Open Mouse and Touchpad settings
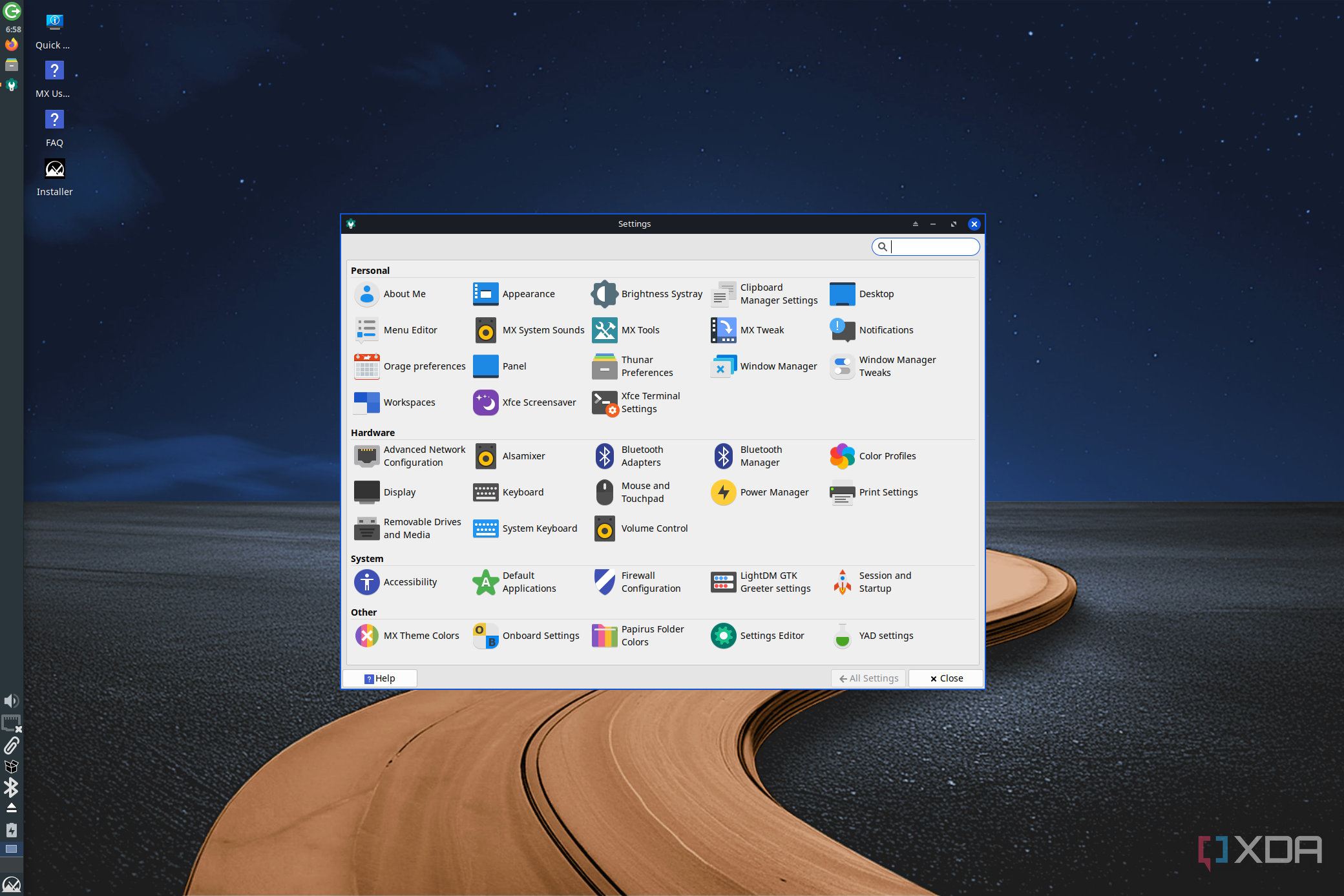The image size is (1344, 896). click(631, 492)
